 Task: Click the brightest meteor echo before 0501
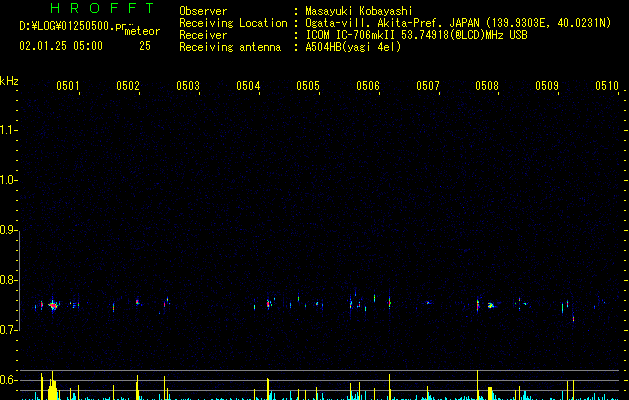click(x=53, y=305)
